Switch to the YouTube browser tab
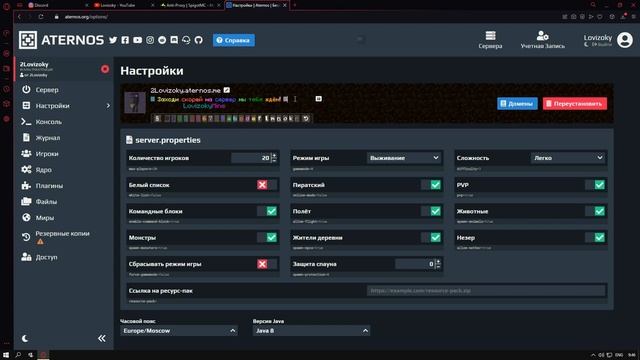Screen dimensions: 640x360 (x=124, y=5)
